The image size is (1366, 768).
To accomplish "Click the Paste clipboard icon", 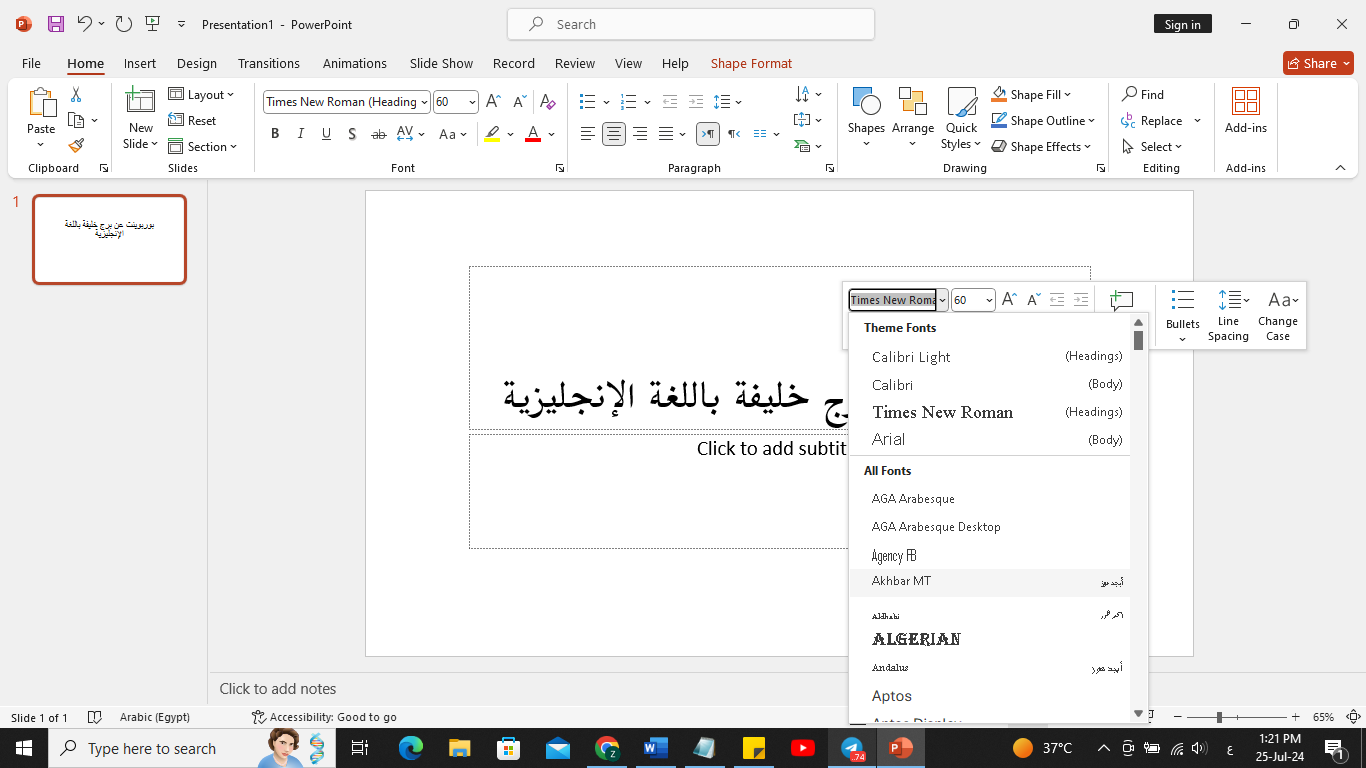I will pos(41,102).
